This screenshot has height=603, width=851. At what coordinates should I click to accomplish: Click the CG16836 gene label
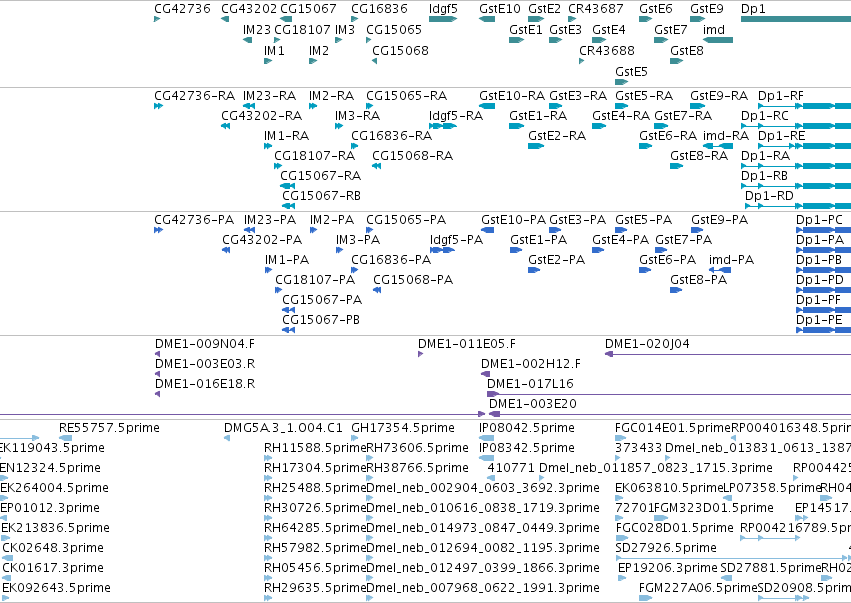[x=379, y=9]
